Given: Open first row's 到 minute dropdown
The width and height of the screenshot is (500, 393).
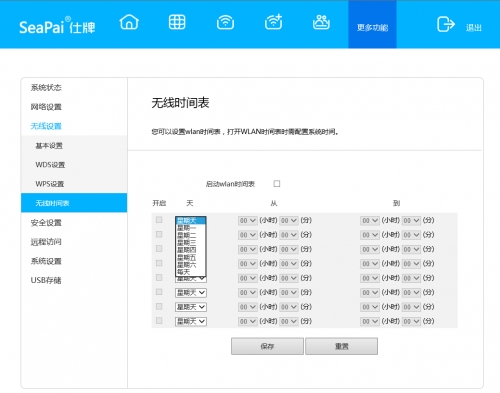Looking at the screenshot, I should point(411,220).
